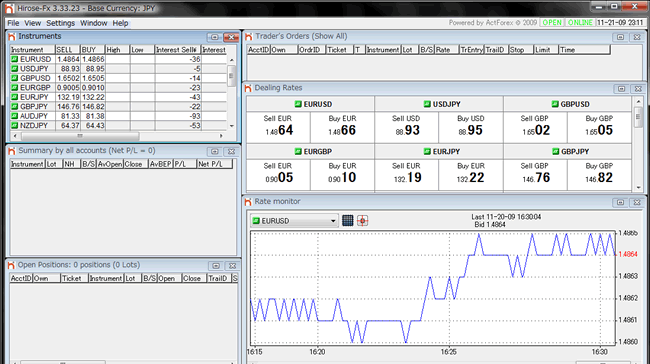Restore the Rate monitor panel window
This screenshot has width=650, height=364.
click(620, 202)
